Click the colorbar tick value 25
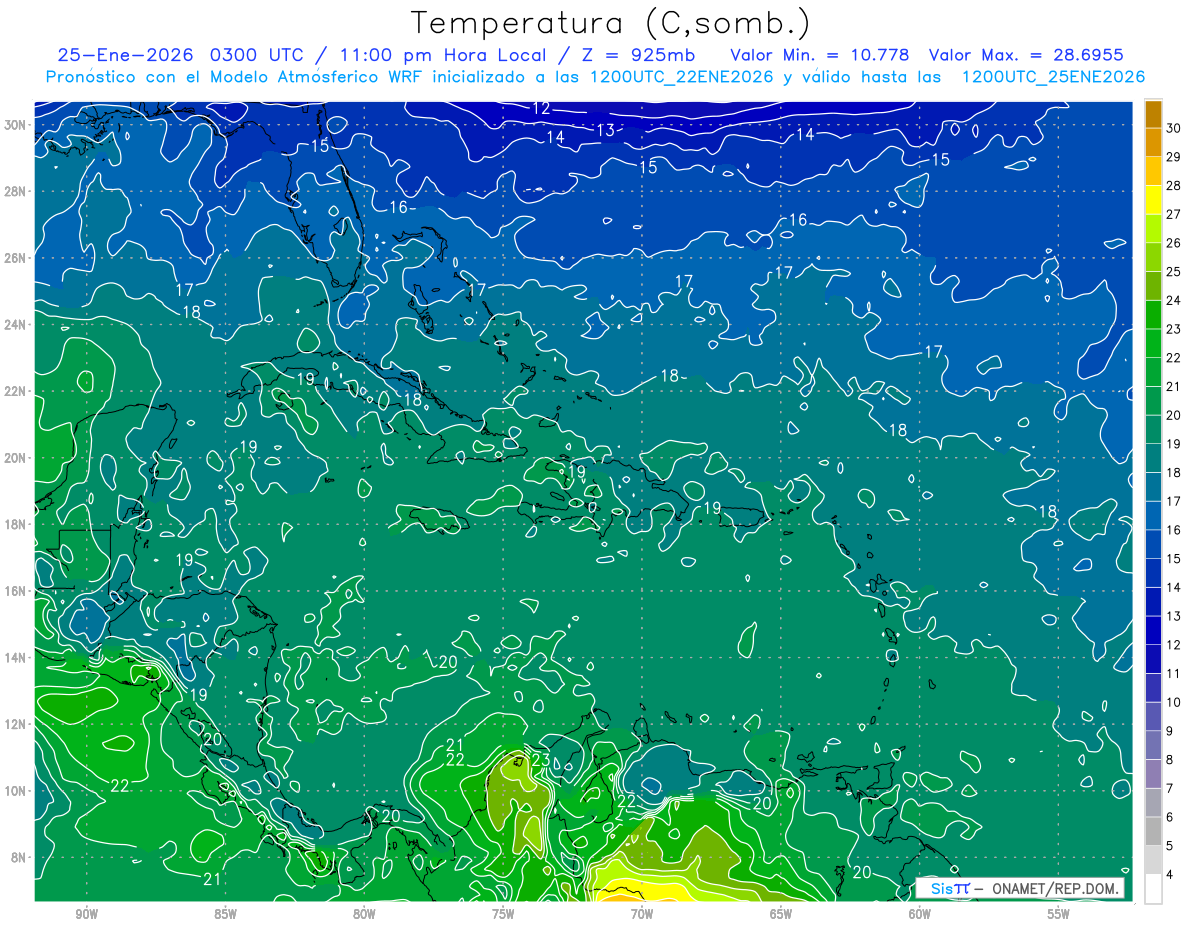Viewport: 1200px width, 927px height. 1174,271
